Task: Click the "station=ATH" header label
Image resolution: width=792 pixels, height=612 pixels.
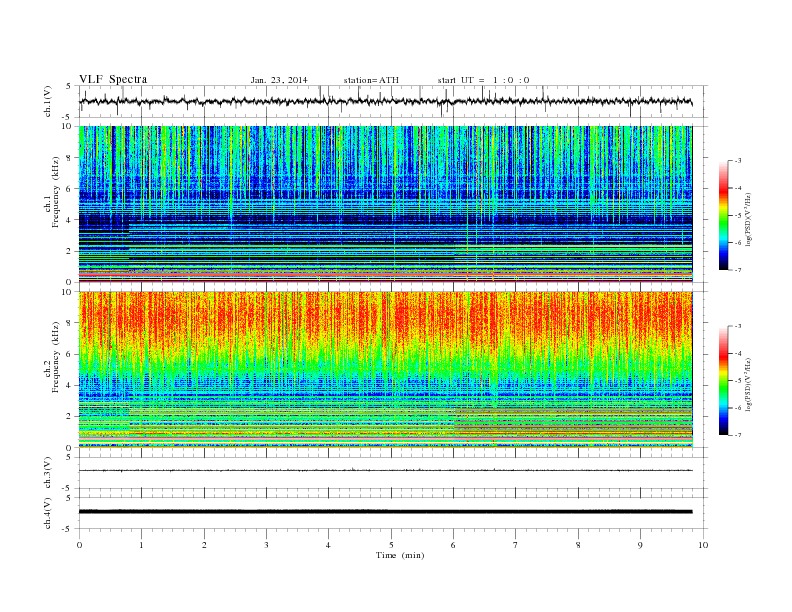Action: [x=371, y=80]
